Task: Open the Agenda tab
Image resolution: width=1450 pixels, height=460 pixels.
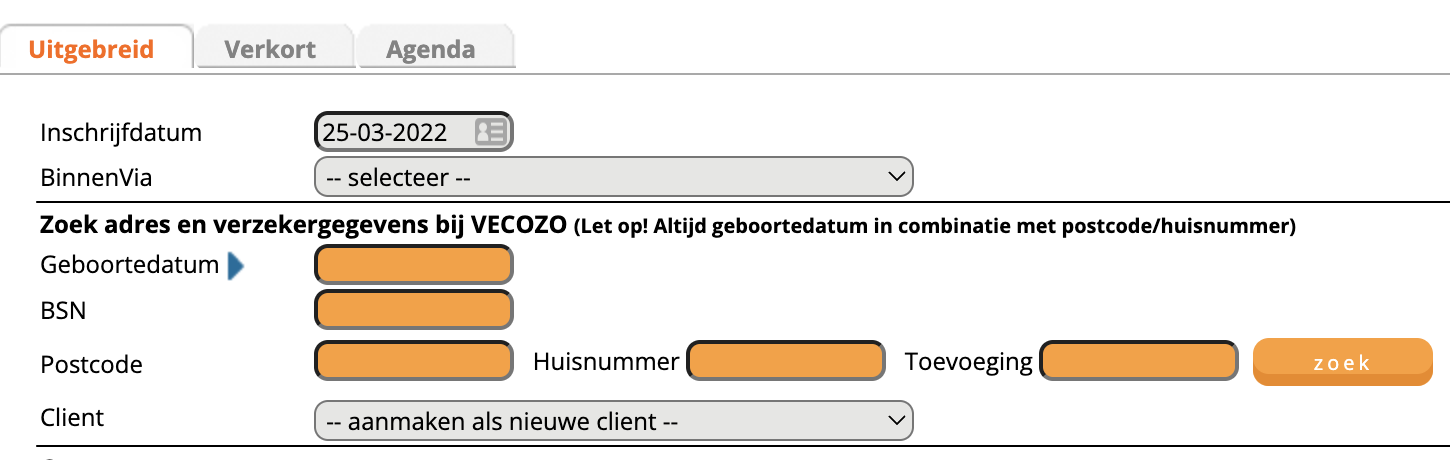Action: (x=431, y=49)
